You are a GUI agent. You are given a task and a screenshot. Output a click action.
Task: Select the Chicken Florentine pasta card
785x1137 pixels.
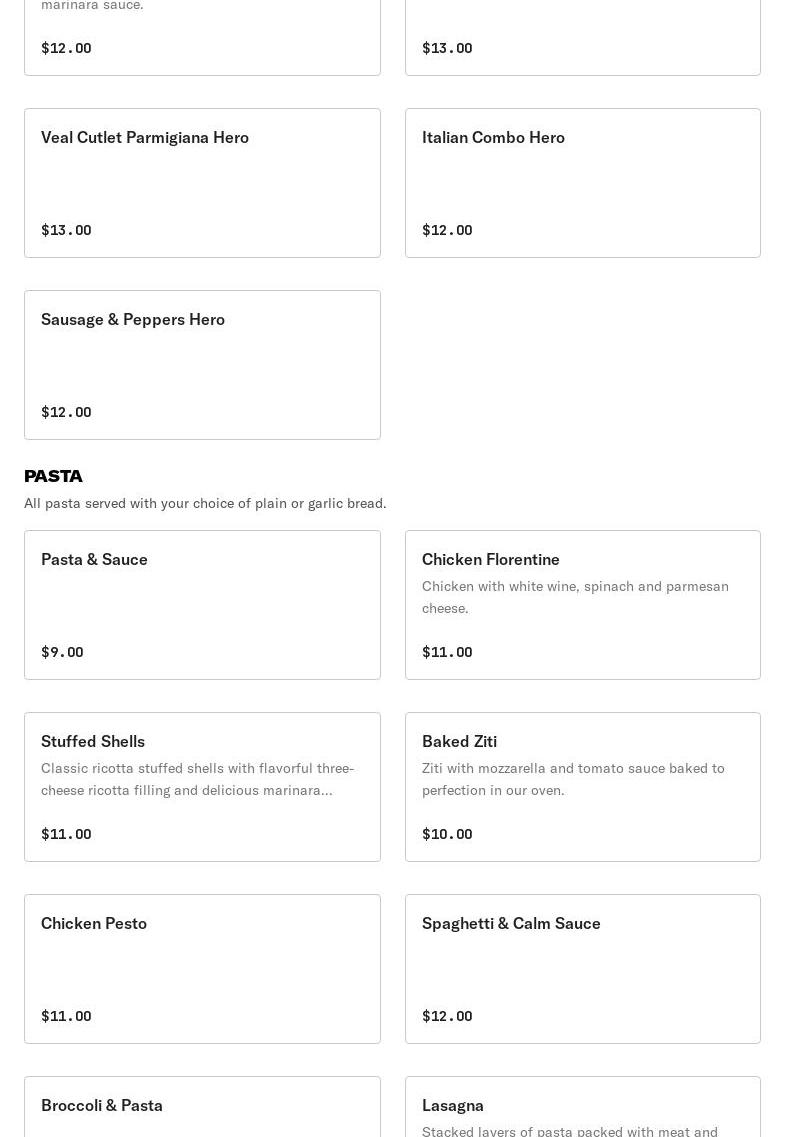click(583, 605)
